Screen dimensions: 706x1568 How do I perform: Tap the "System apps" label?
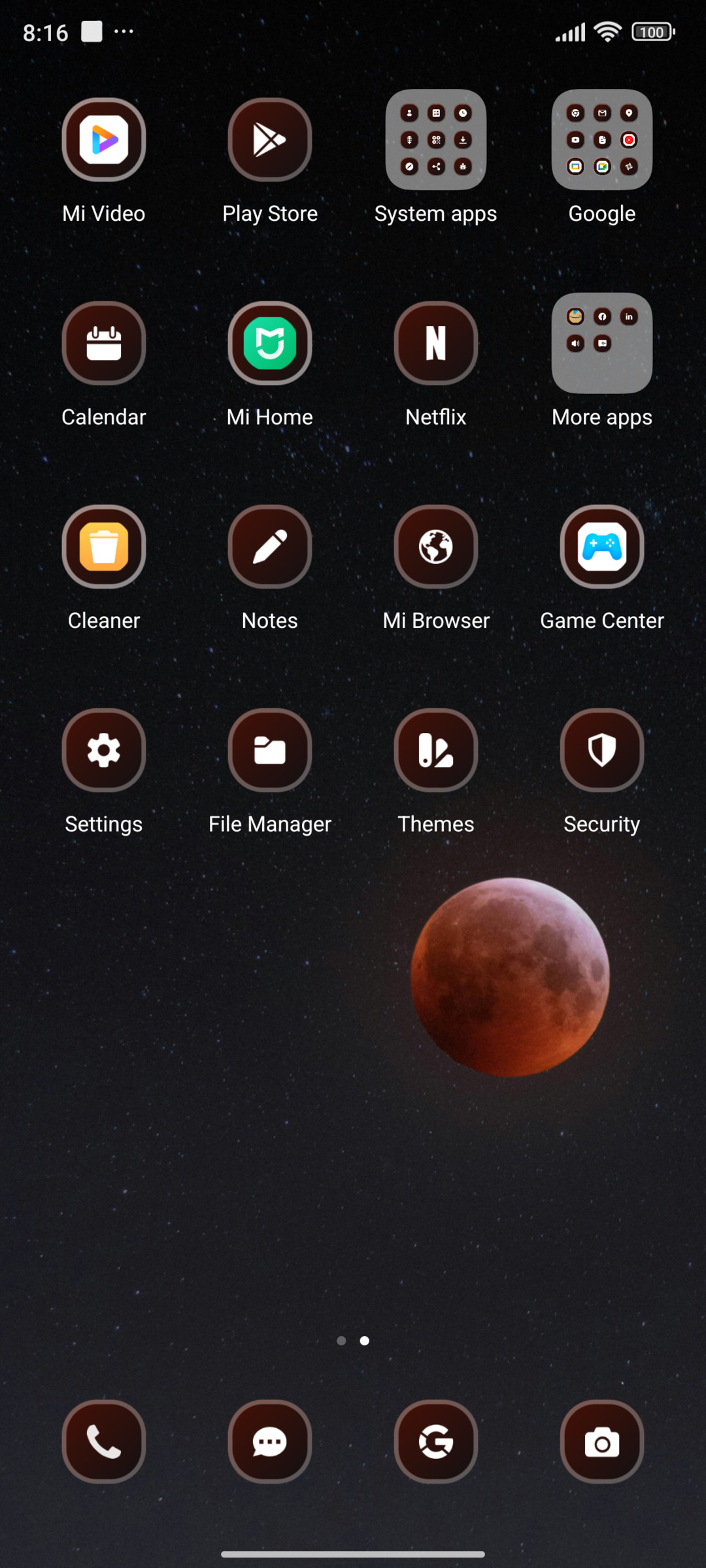[436, 214]
